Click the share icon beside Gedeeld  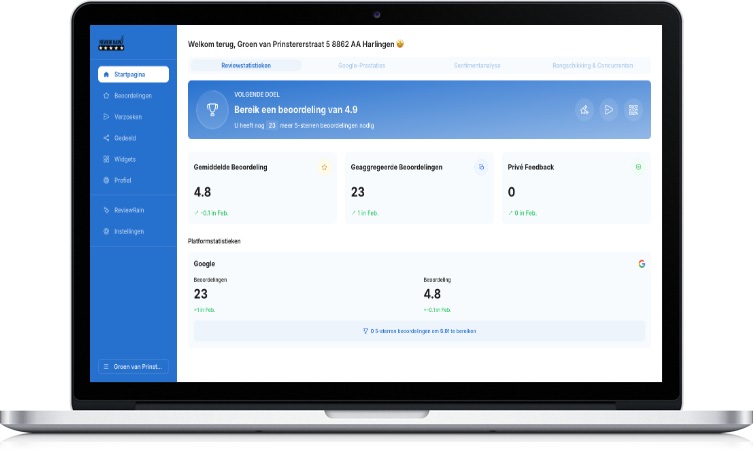coord(106,138)
